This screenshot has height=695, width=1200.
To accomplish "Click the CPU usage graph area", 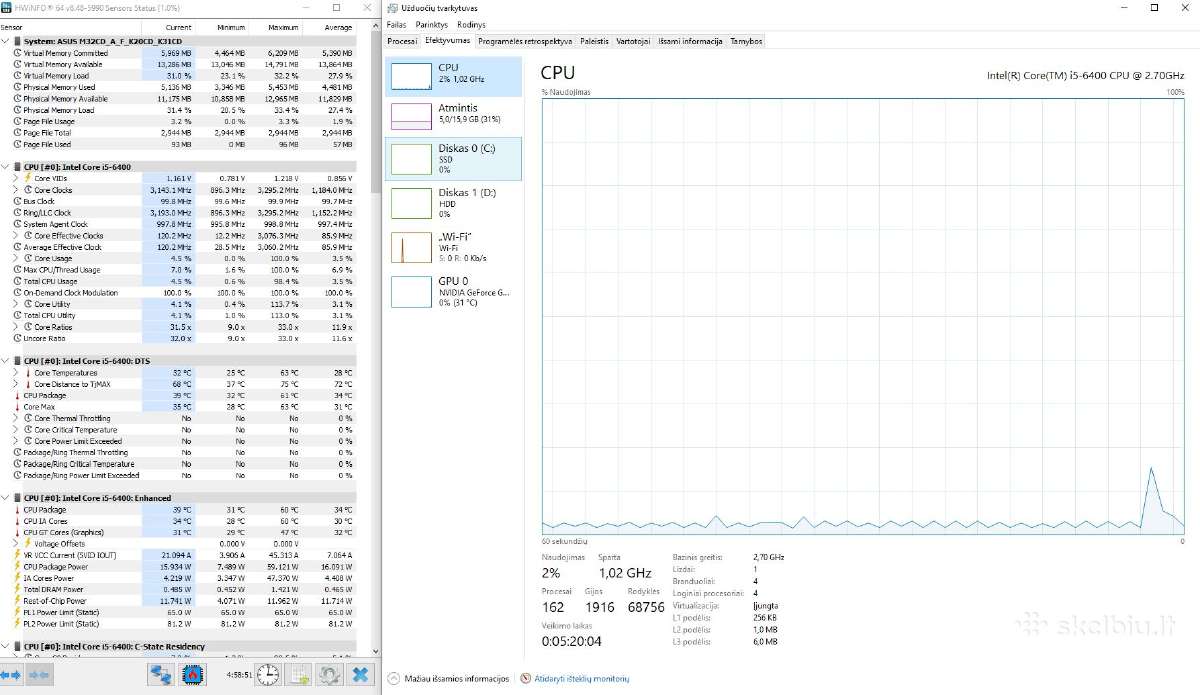I will pos(863,317).
